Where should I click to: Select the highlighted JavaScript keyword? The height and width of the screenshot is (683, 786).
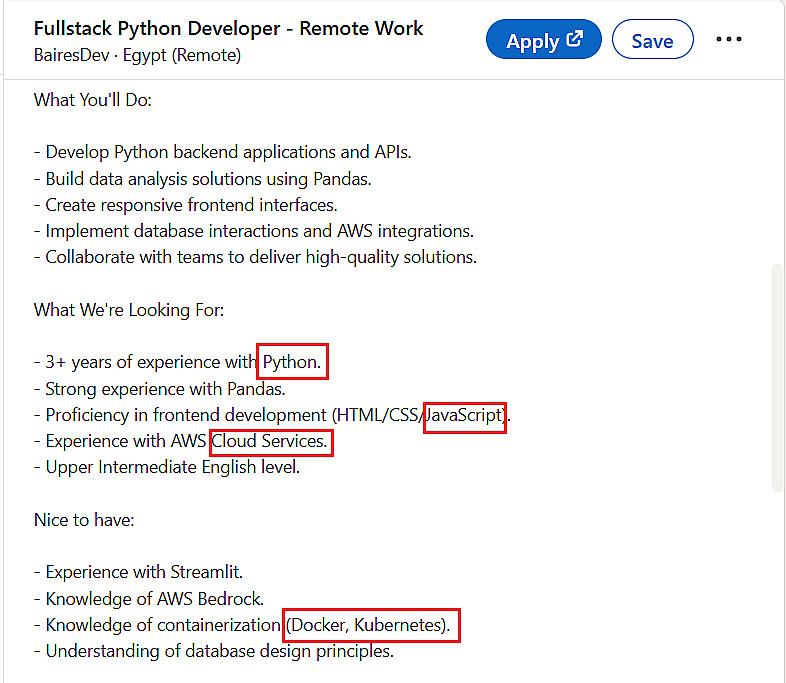464,415
